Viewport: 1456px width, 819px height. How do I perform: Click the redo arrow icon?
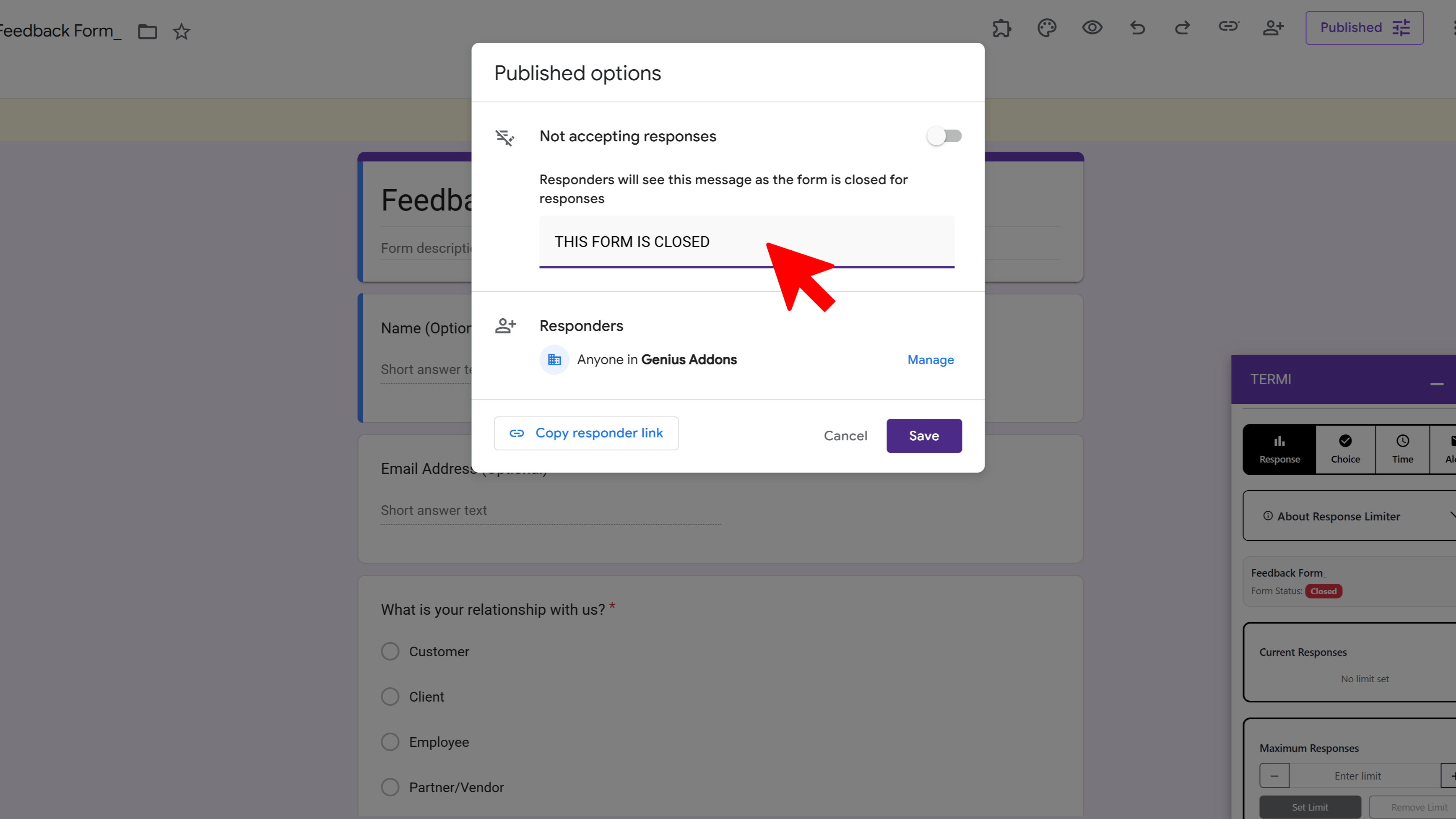pyautogui.click(x=1183, y=28)
